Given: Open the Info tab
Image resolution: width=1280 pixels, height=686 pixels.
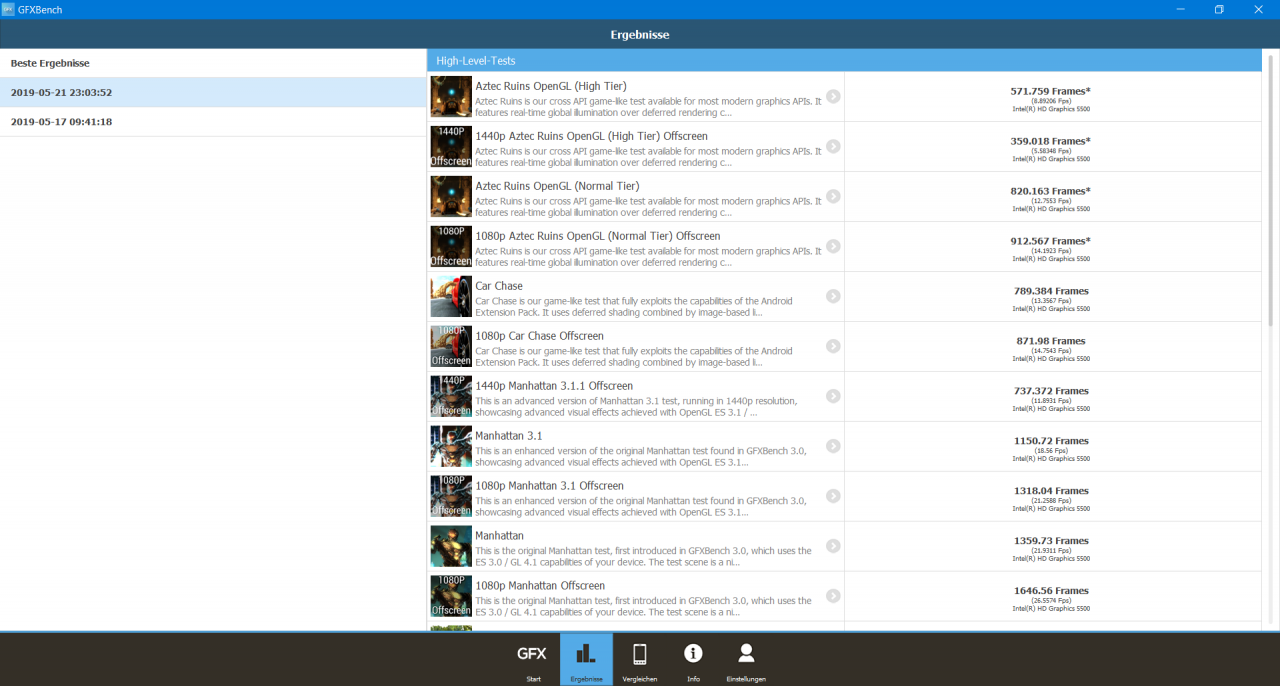Looking at the screenshot, I should 693,659.
